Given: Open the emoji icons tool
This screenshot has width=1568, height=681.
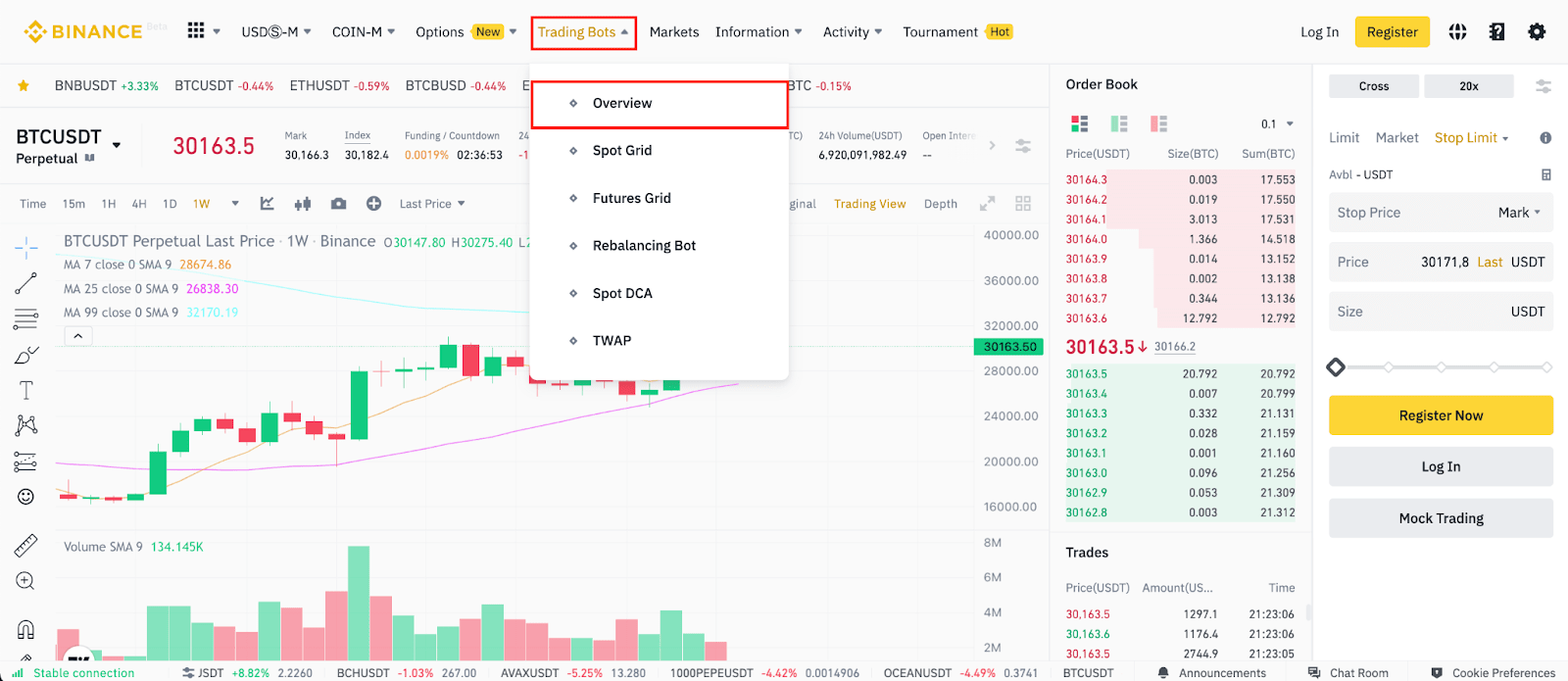Looking at the screenshot, I should (26, 497).
